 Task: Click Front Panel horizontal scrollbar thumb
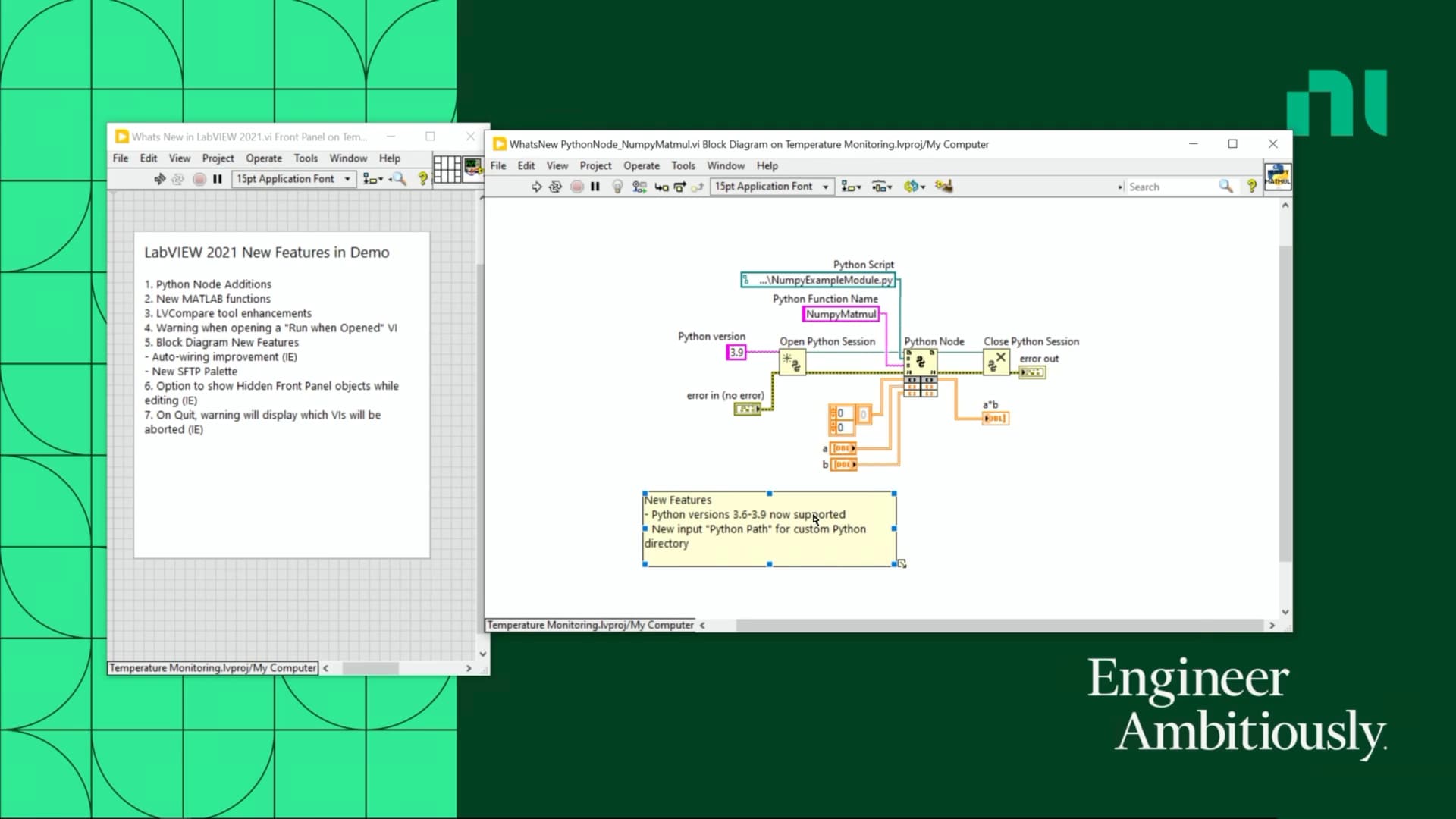pos(370,668)
